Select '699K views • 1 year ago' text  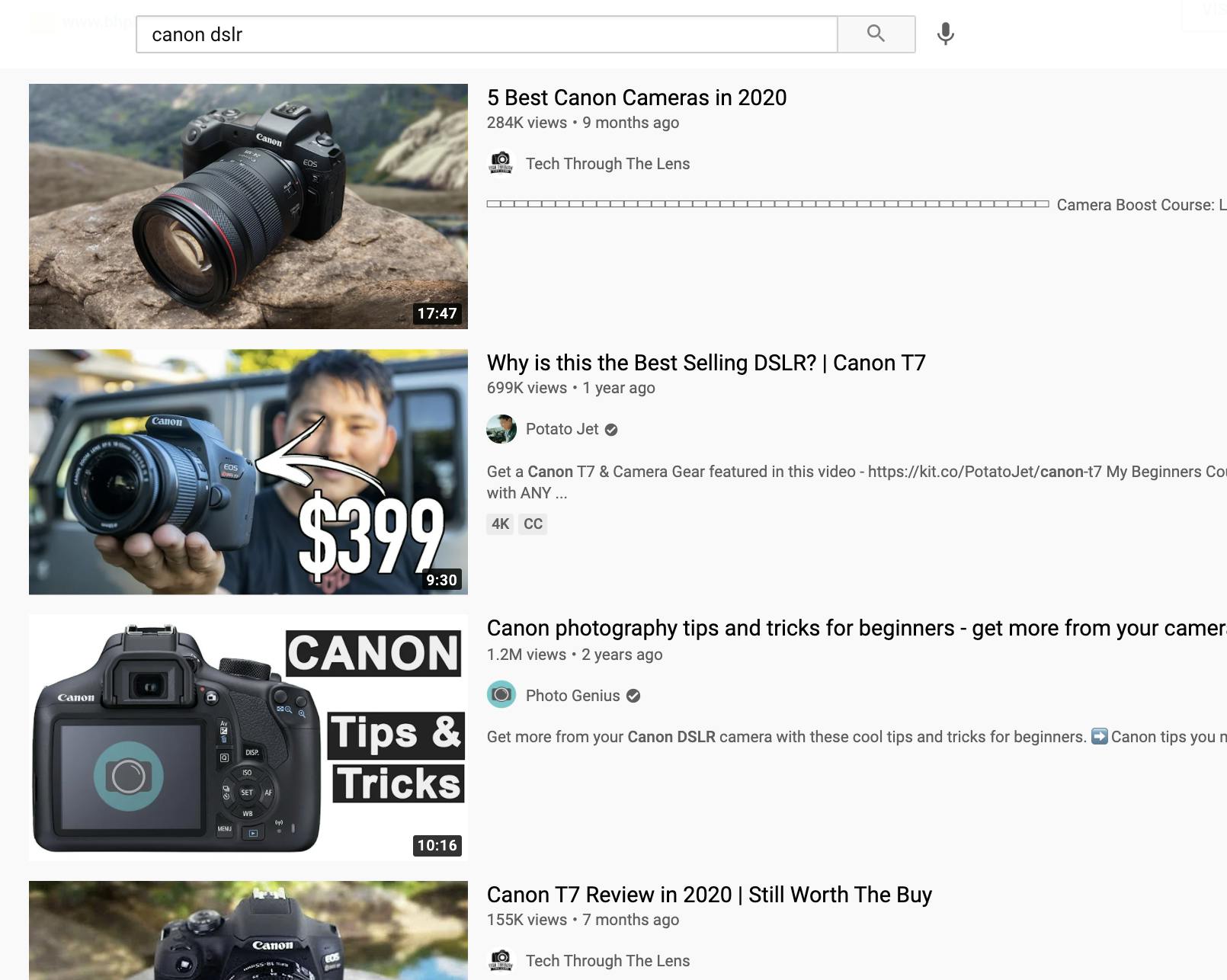click(x=571, y=388)
